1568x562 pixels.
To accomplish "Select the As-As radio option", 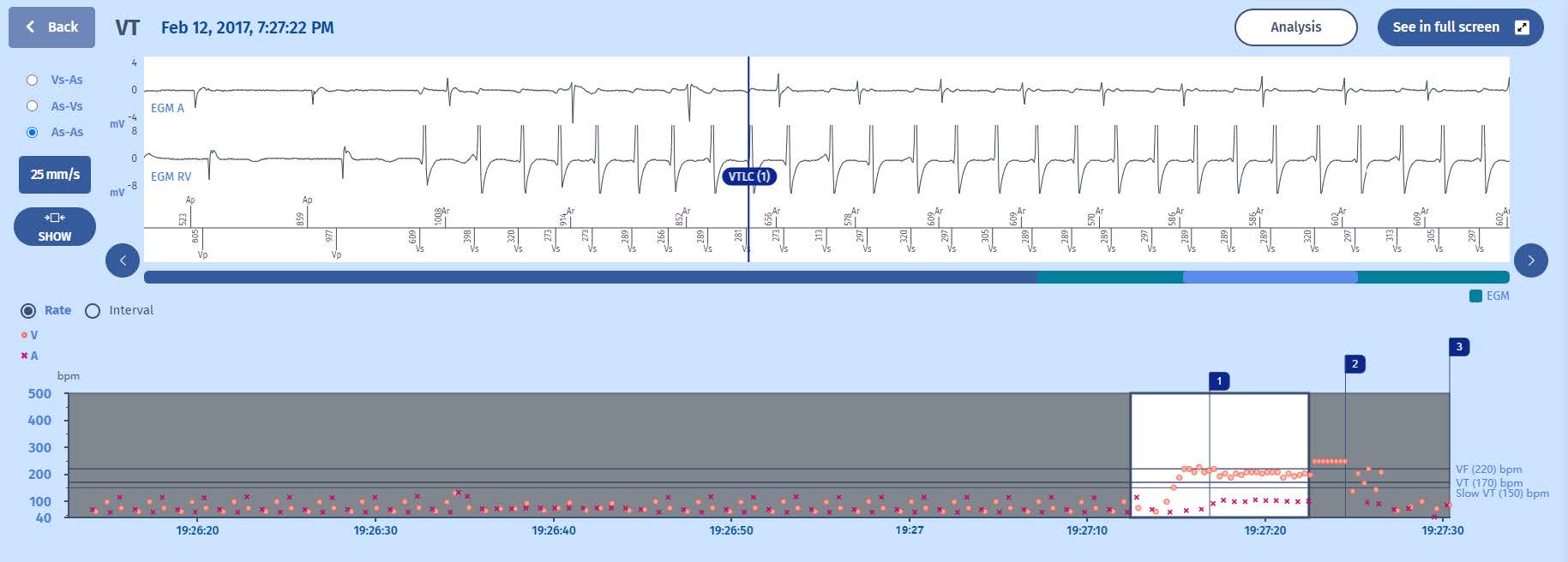I will coord(33,132).
